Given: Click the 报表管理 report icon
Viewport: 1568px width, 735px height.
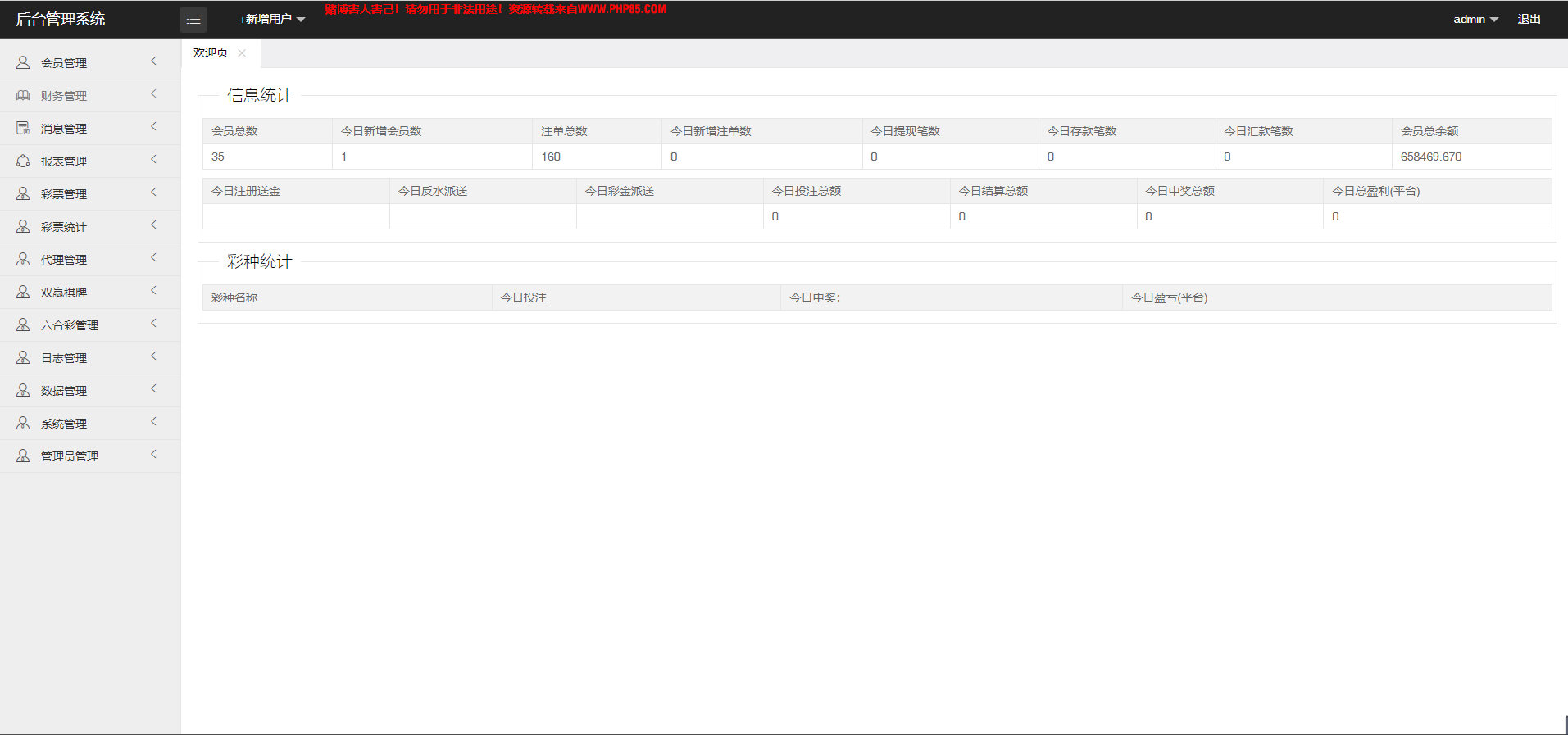Looking at the screenshot, I should tap(23, 161).
